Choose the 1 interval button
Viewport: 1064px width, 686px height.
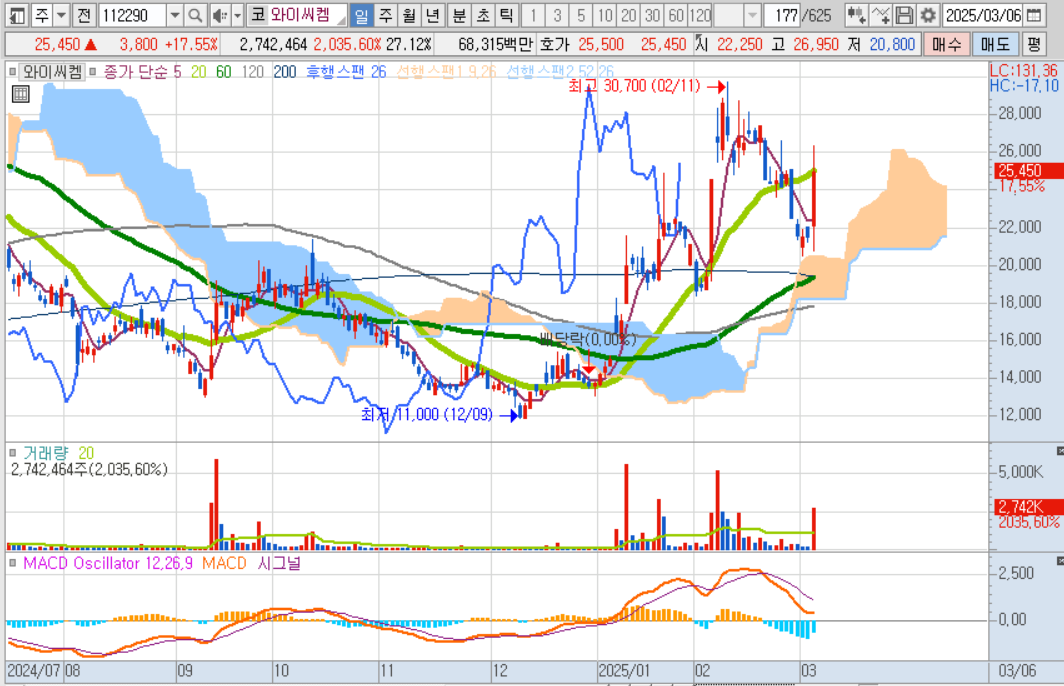533,14
